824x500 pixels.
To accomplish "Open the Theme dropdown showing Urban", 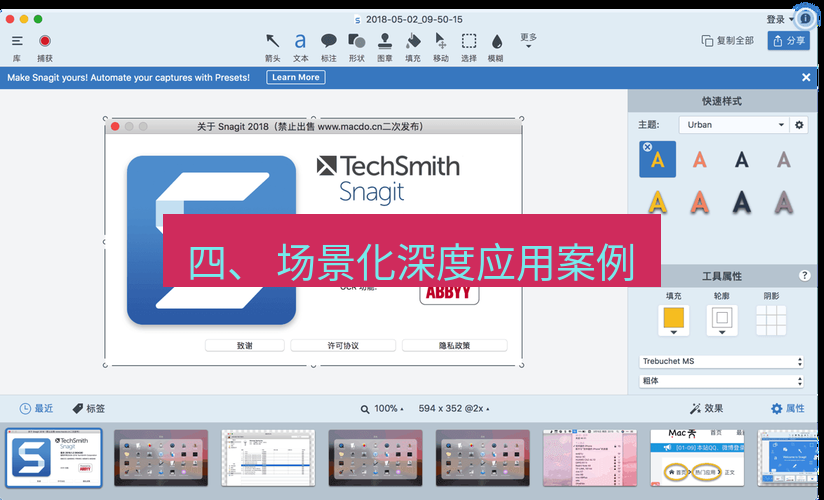I will 734,125.
